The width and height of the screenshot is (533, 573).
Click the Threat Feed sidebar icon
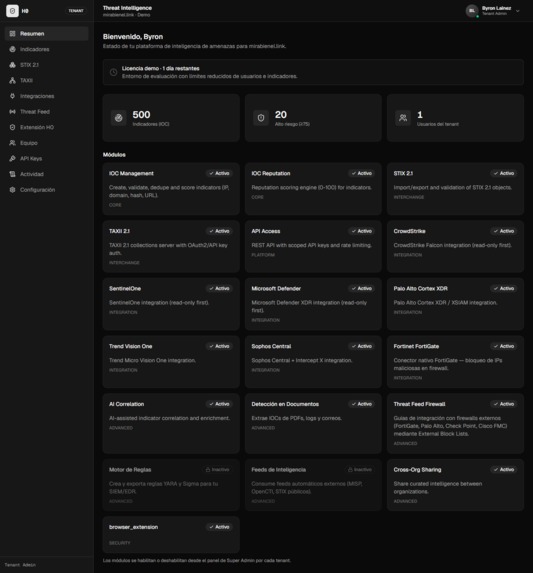coord(12,112)
